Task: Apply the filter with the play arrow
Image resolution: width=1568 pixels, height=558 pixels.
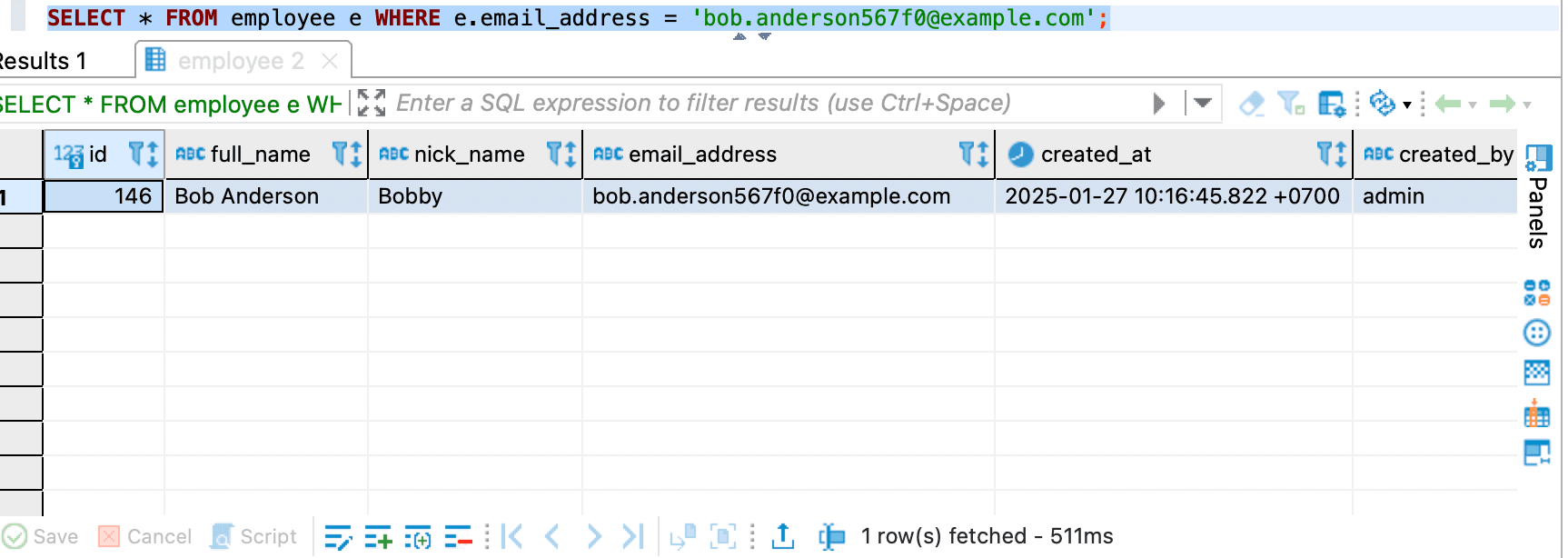Action: tap(1158, 104)
